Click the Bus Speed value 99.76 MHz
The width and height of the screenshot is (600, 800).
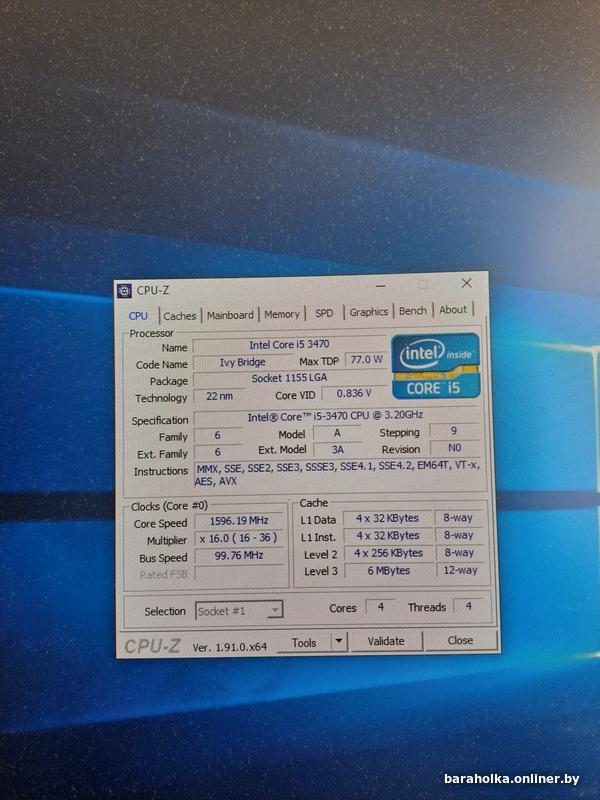coord(239,556)
